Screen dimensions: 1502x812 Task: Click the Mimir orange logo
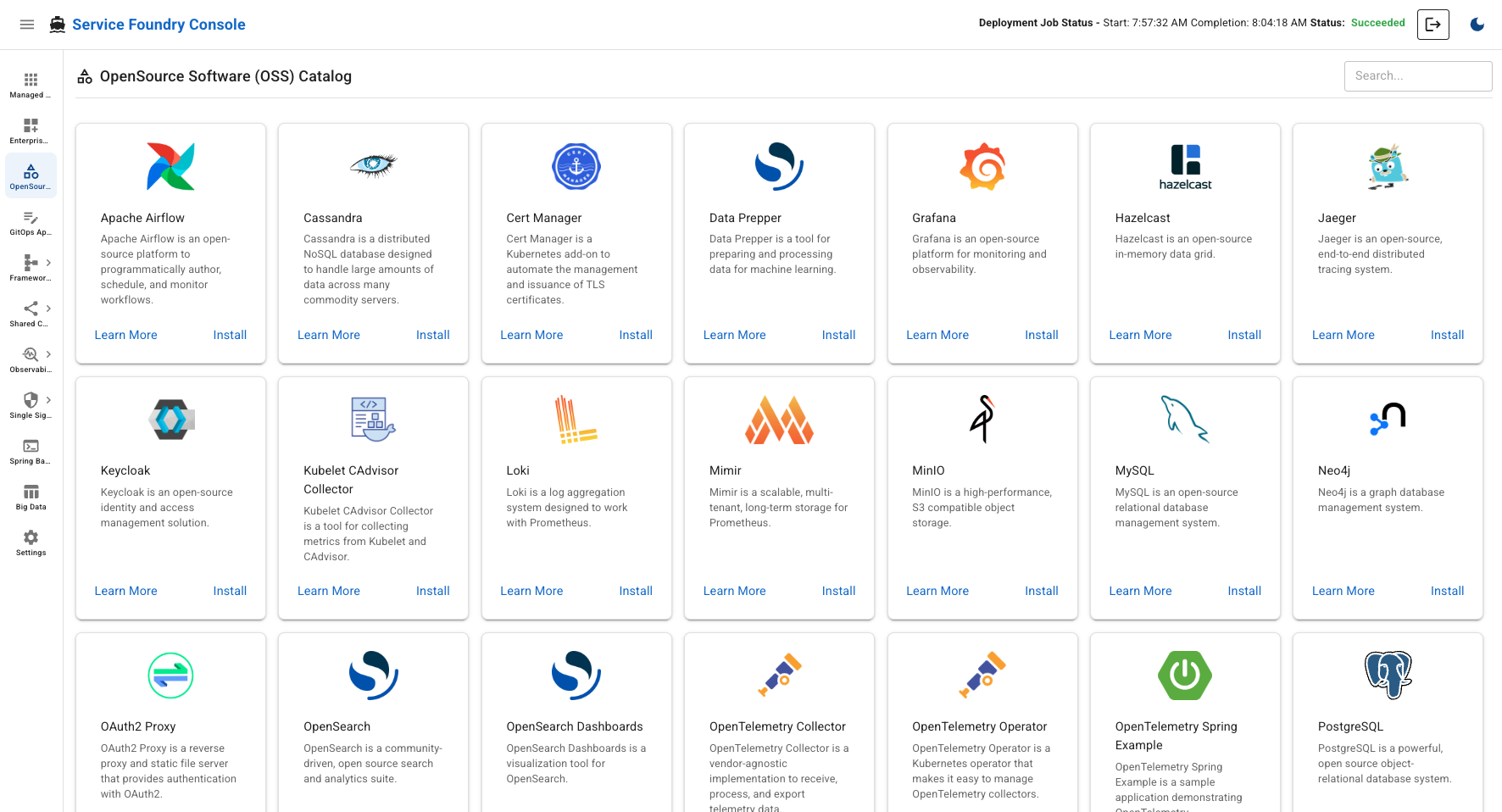tap(779, 419)
